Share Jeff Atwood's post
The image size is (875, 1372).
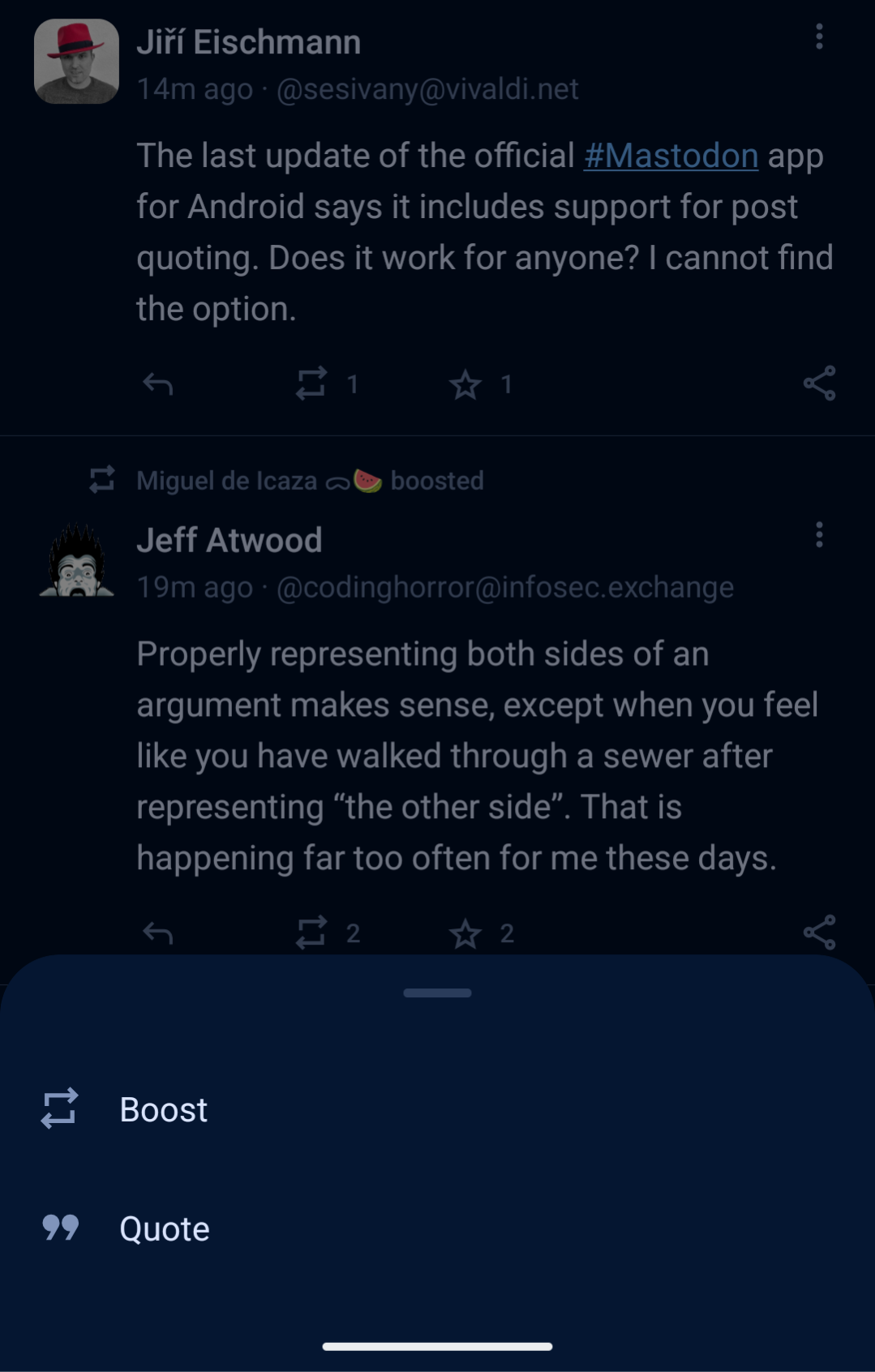tap(819, 933)
